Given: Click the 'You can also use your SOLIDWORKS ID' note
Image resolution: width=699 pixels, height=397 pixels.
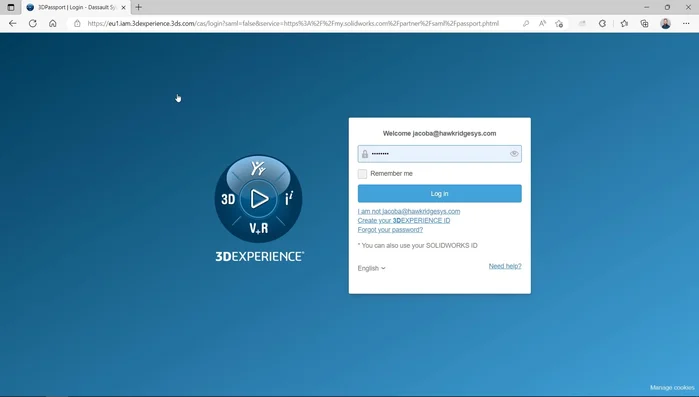Looking at the screenshot, I should pyautogui.click(x=418, y=246).
